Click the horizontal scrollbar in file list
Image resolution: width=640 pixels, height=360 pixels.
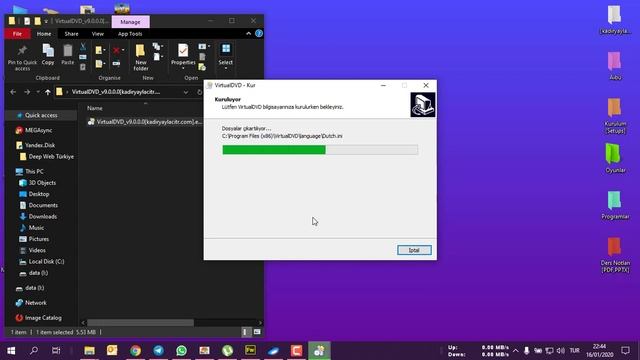pyautogui.click(x=140, y=322)
